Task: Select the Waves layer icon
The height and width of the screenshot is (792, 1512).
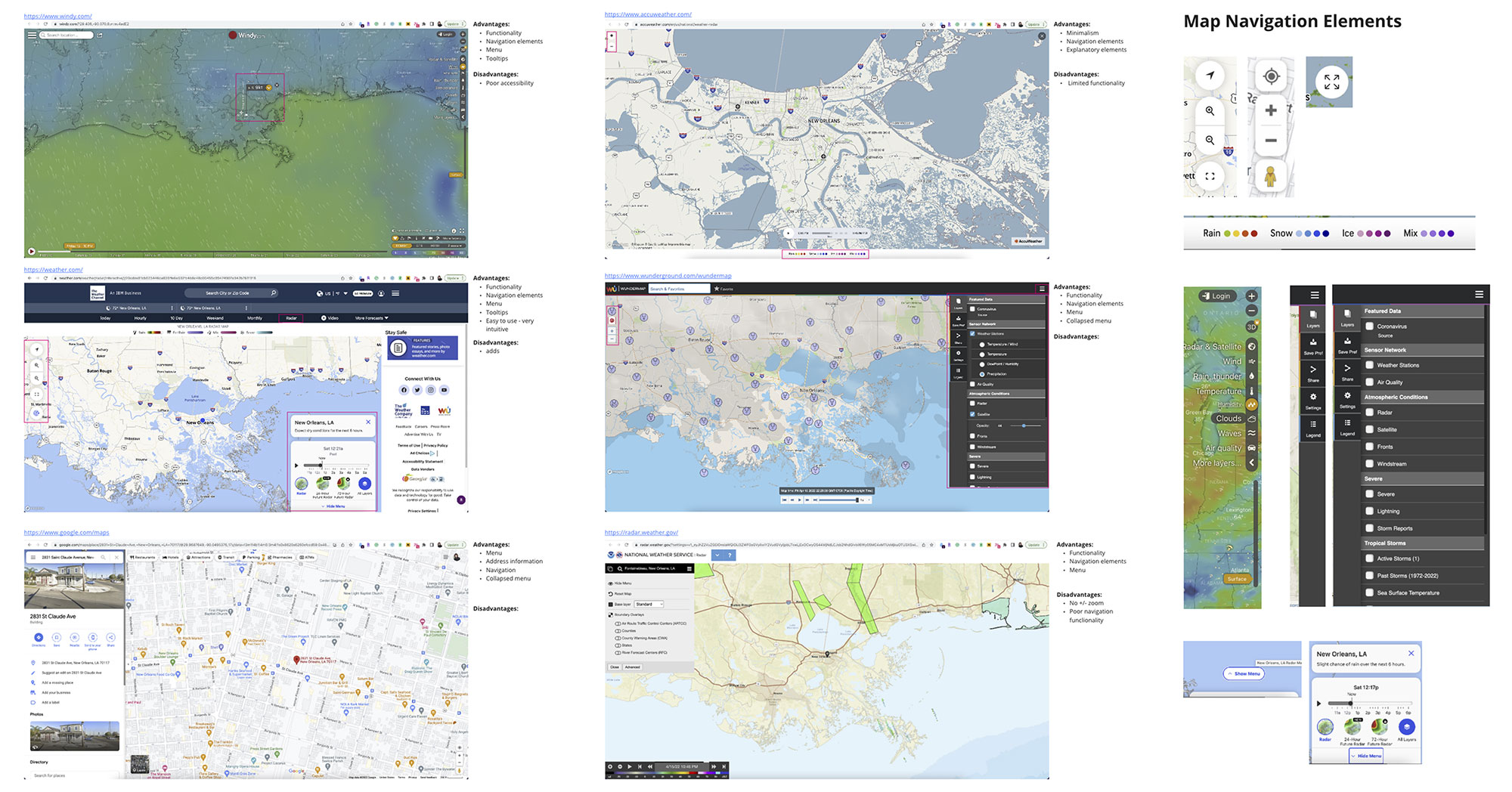Action: point(1251,433)
